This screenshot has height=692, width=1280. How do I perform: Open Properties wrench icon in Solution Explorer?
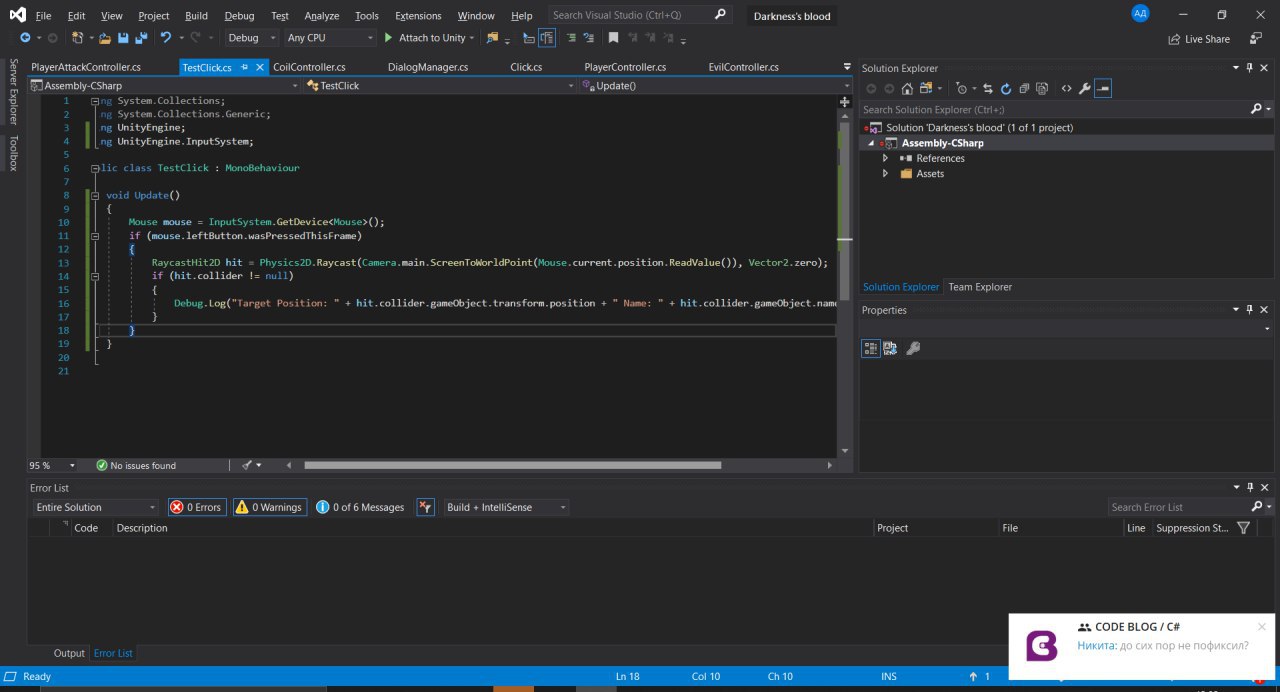point(1084,88)
